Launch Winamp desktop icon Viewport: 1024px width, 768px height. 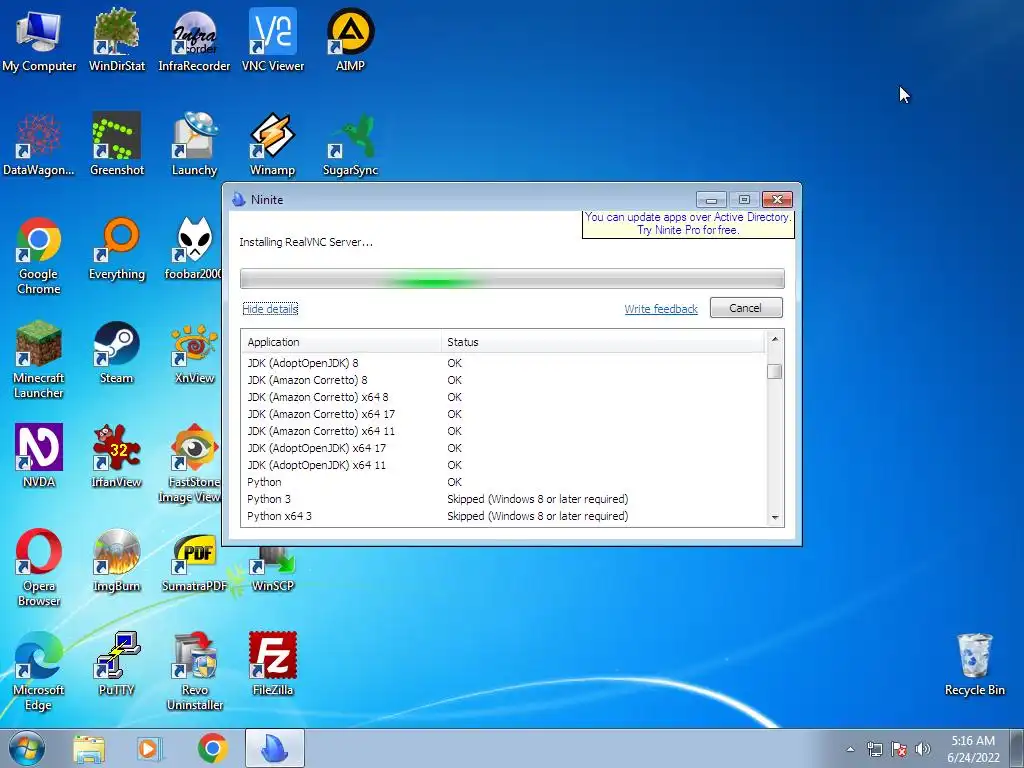272,144
